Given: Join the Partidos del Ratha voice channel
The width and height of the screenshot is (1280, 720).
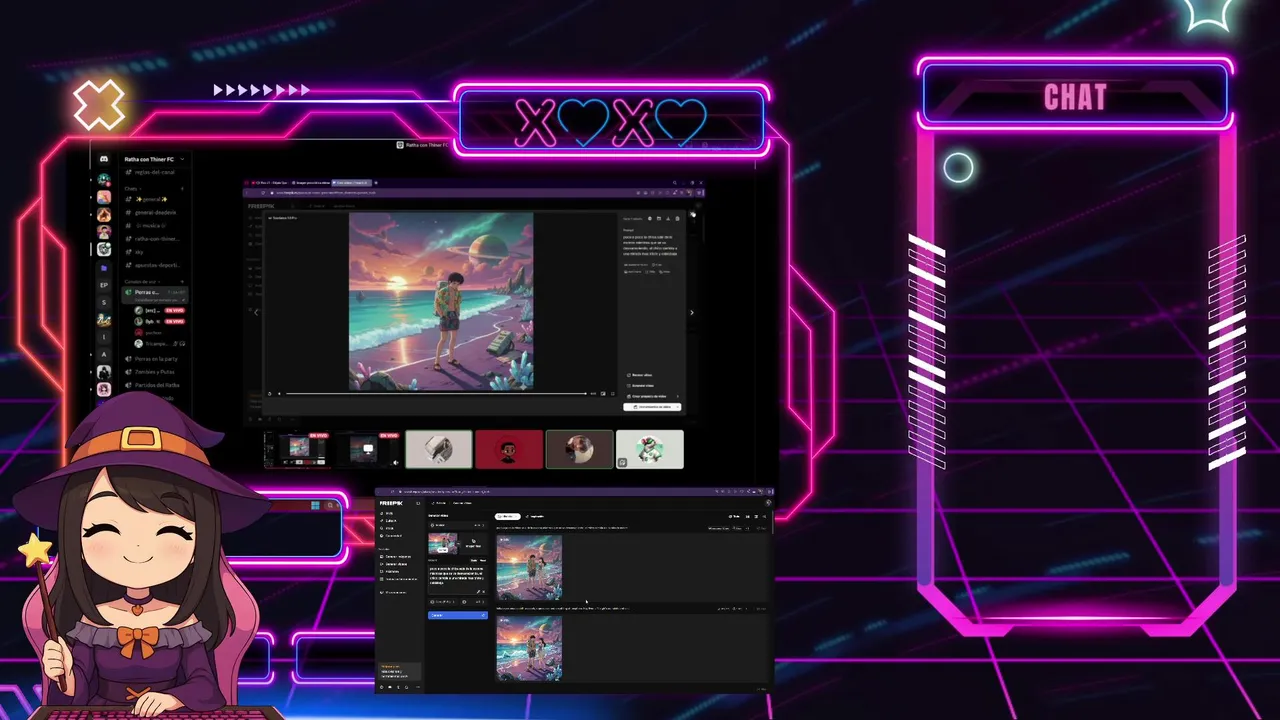Looking at the screenshot, I should tap(154, 384).
